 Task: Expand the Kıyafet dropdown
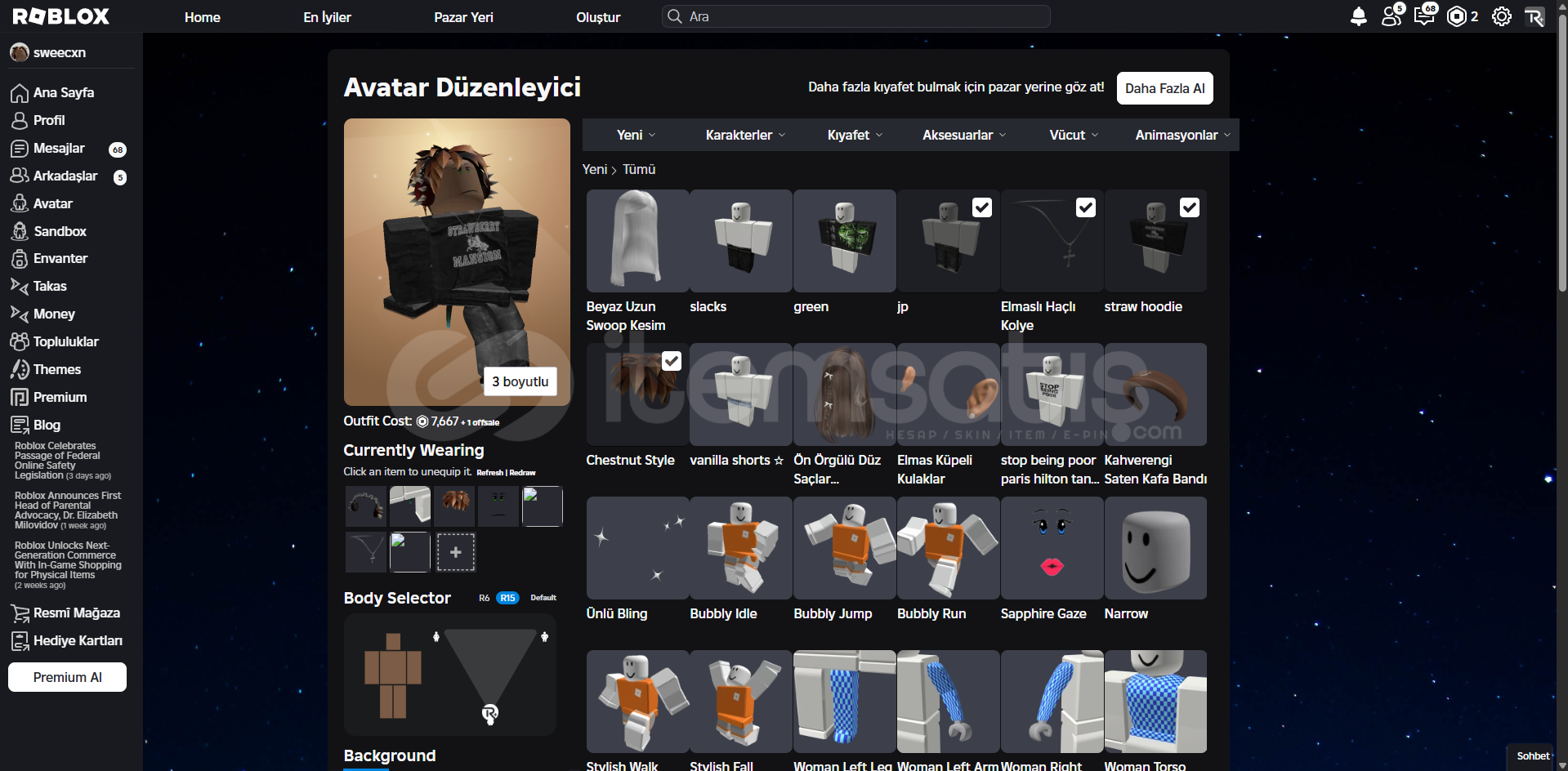[855, 135]
